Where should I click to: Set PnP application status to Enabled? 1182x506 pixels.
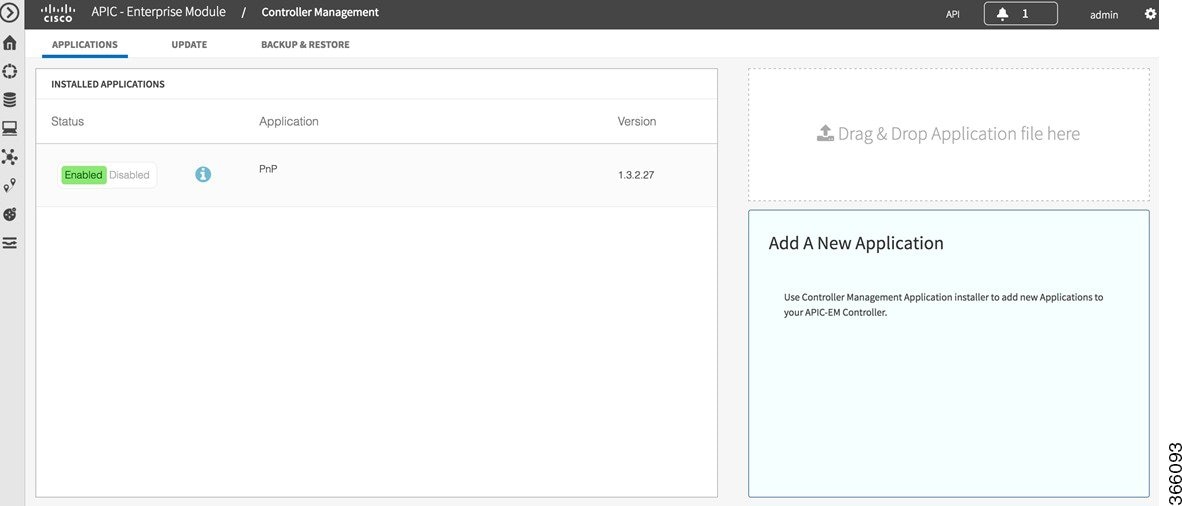(84, 175)
